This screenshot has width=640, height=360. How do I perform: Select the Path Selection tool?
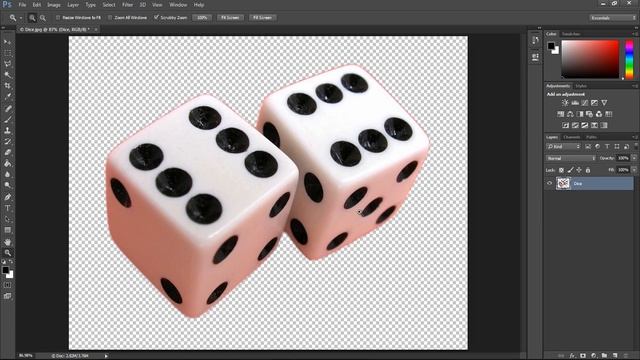coord(7,219)
